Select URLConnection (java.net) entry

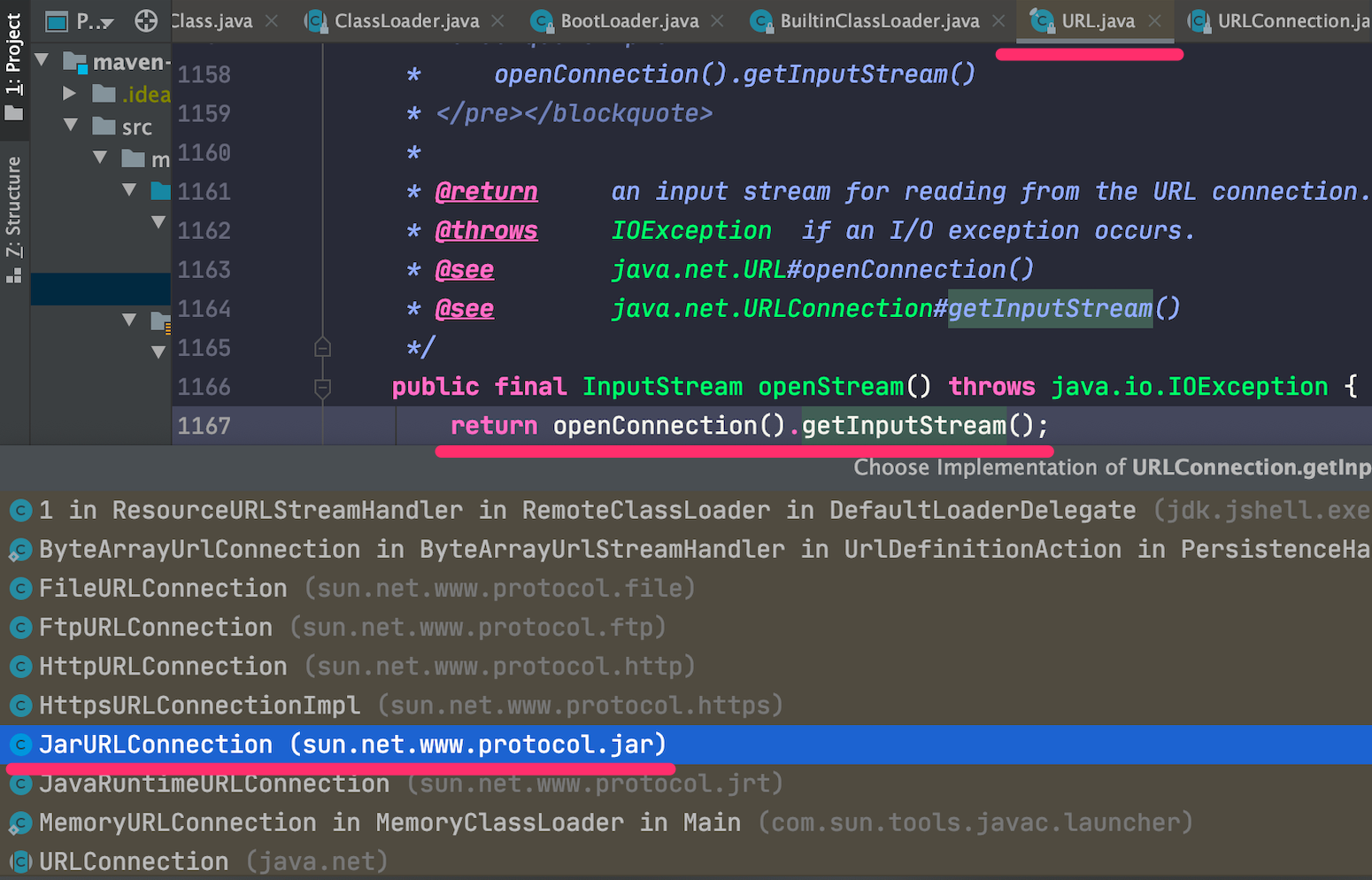coord(686,861)
